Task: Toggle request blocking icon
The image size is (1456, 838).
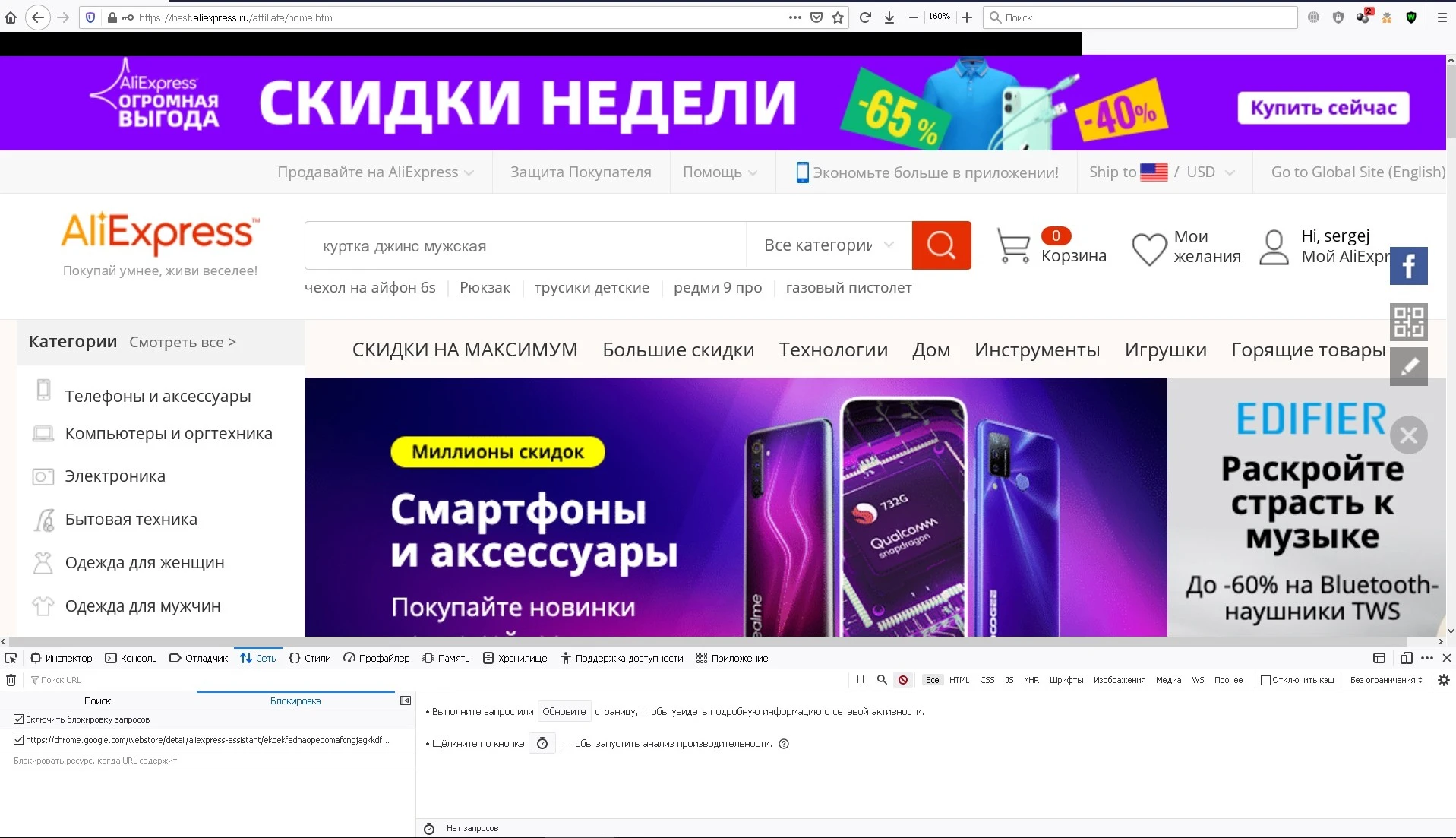Action: click(x=903, y=680)
